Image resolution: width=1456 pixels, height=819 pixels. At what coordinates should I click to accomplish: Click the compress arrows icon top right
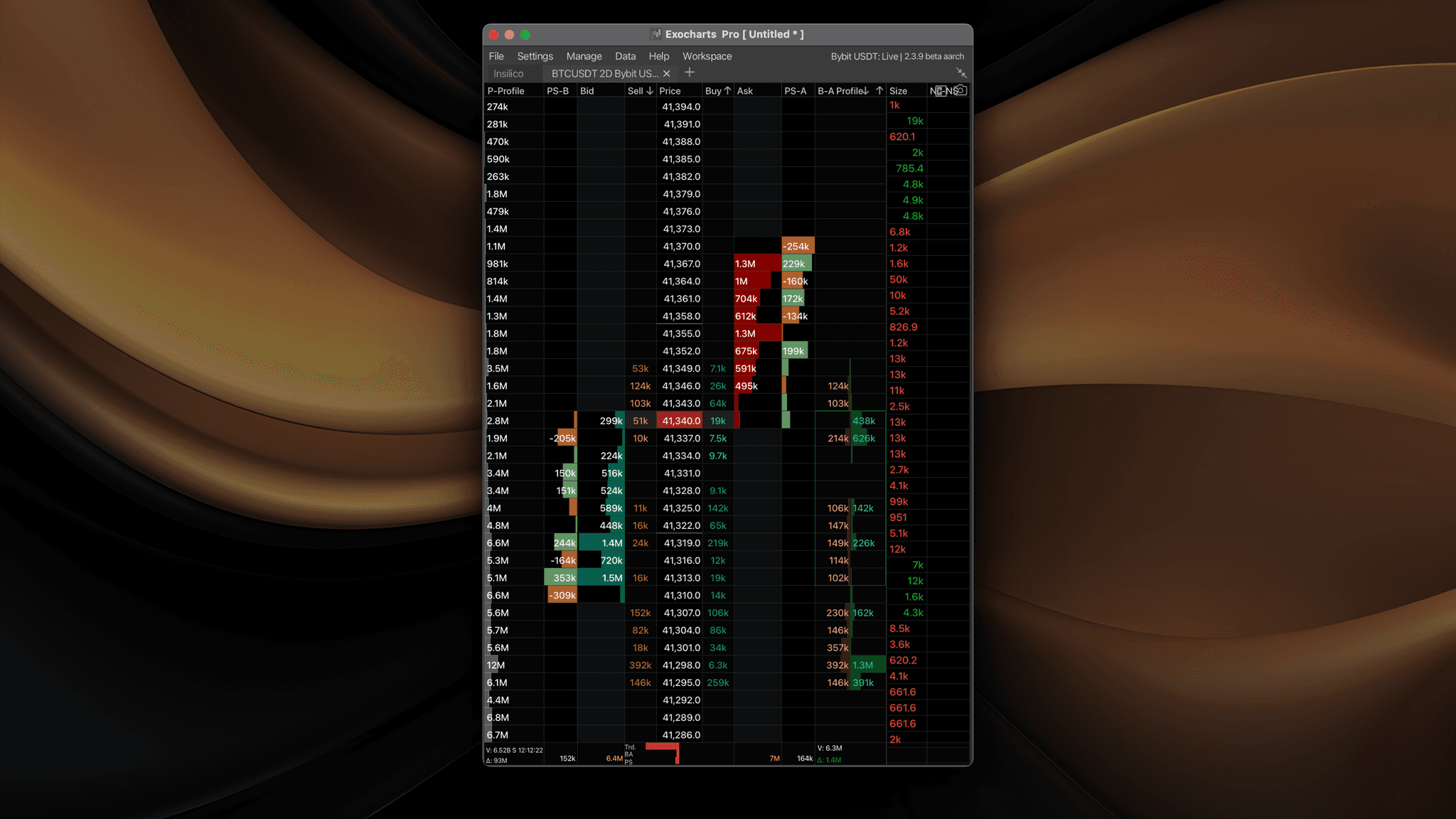coord(961,73)
